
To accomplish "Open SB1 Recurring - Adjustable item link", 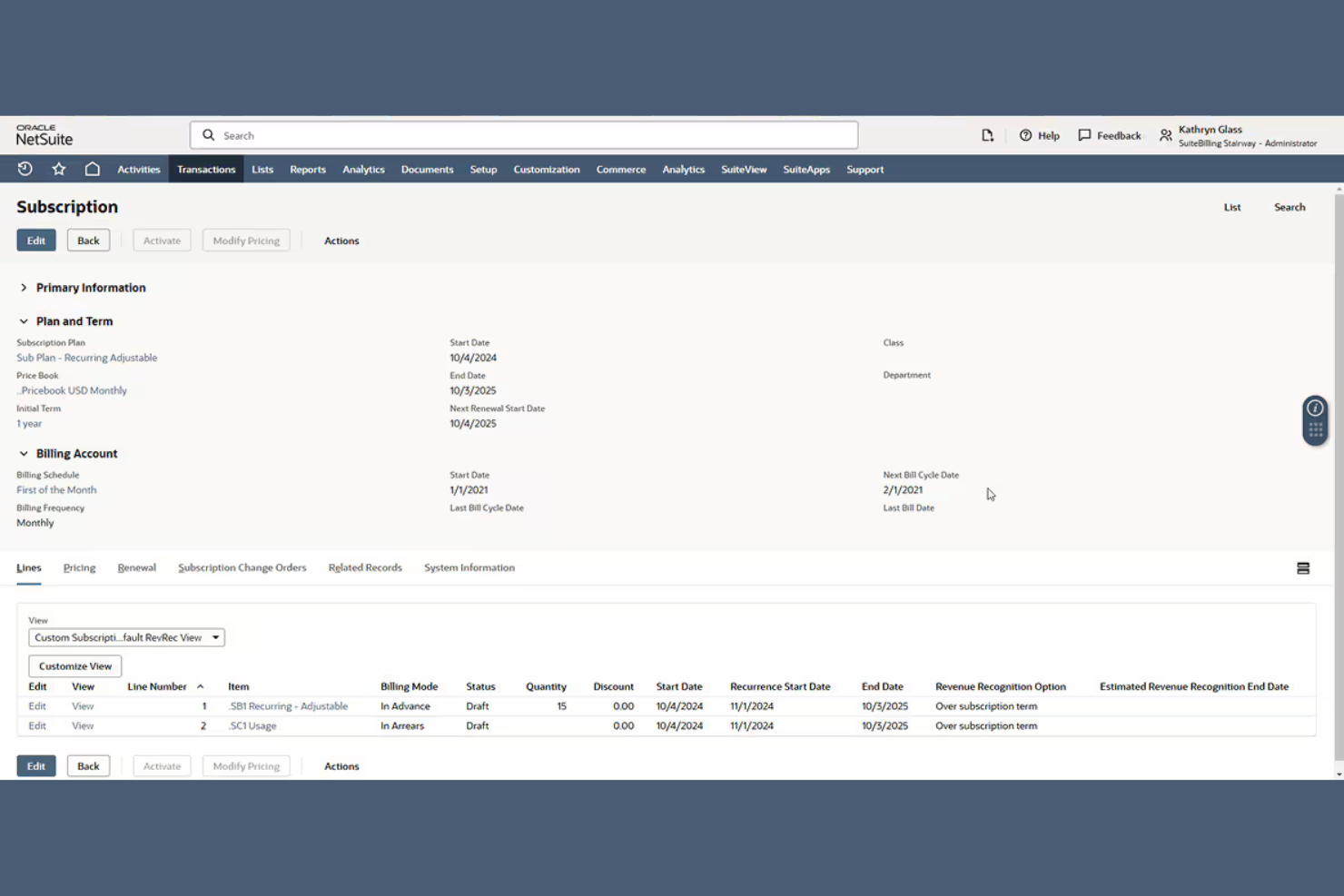I will pos(288,706).
